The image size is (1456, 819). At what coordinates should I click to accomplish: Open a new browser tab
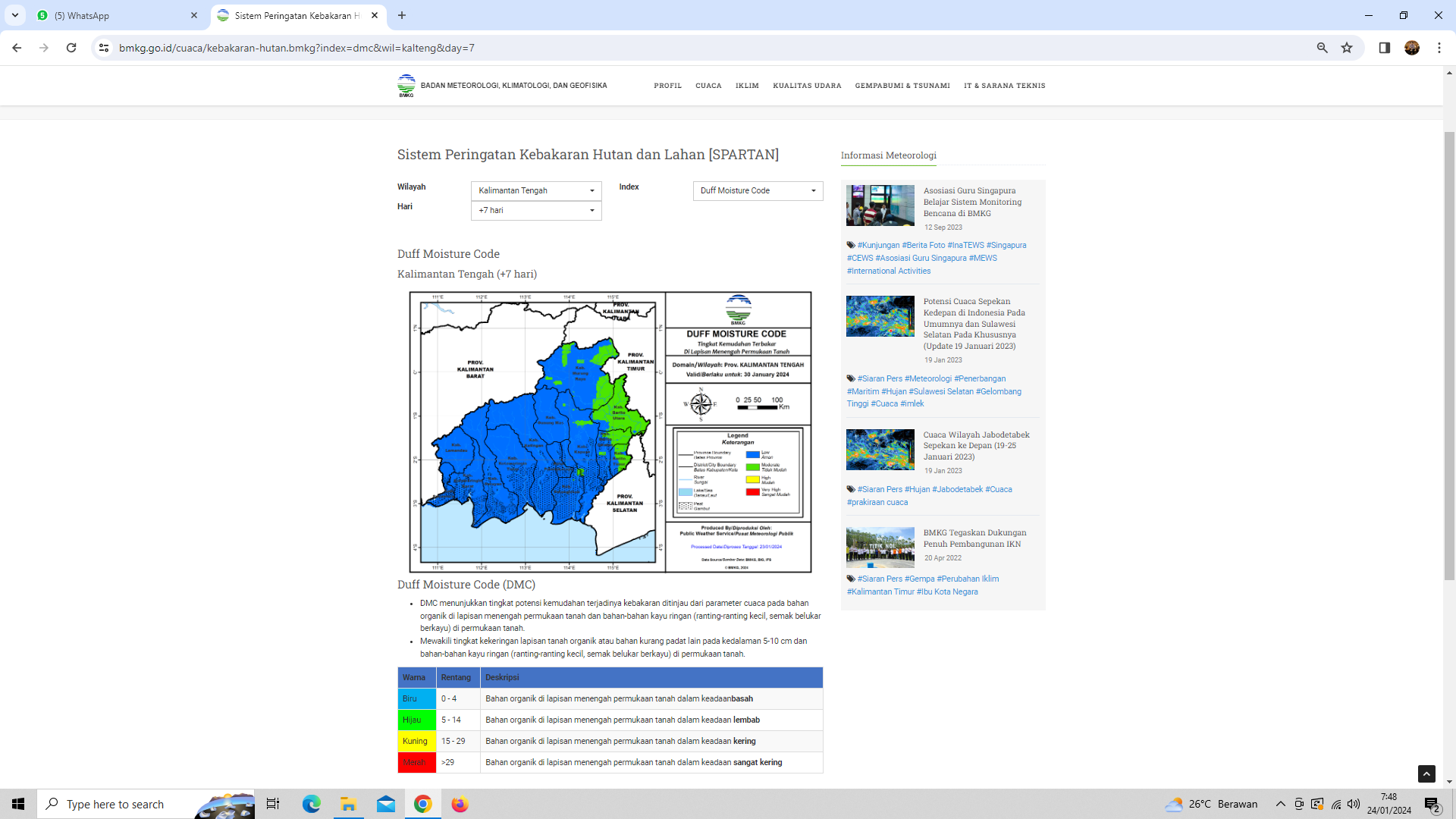pos(402,15)
